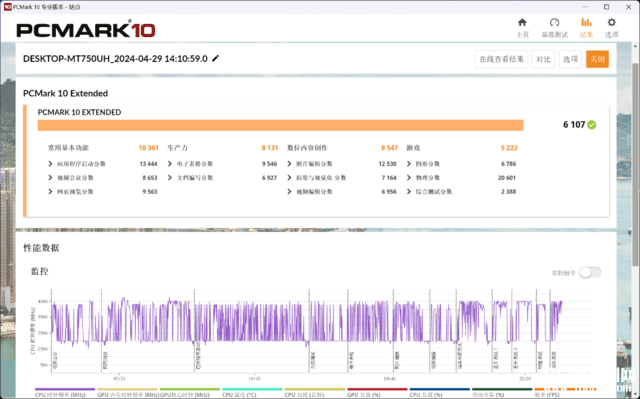
Task: Click the View Results Online (在线查看结果) button
Action: pos(502,59)
